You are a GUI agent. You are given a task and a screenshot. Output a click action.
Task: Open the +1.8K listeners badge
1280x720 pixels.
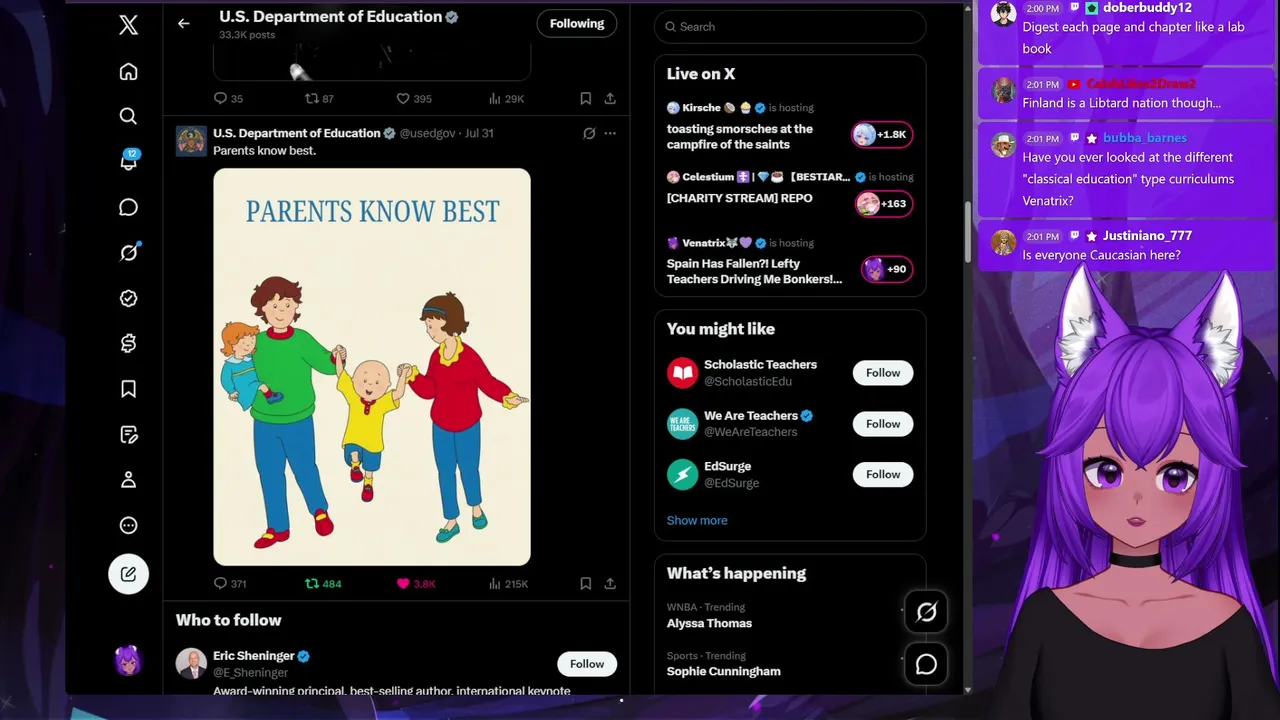[x=881, y=134]
